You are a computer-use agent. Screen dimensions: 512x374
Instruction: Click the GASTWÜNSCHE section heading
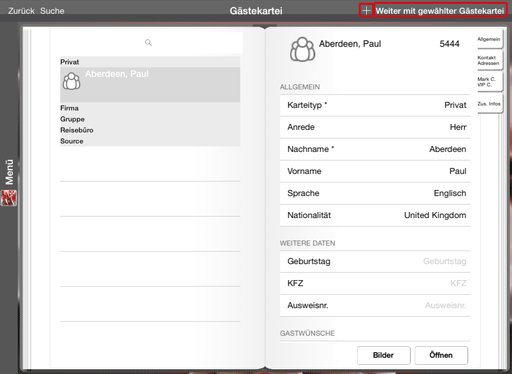click(307, 333)
